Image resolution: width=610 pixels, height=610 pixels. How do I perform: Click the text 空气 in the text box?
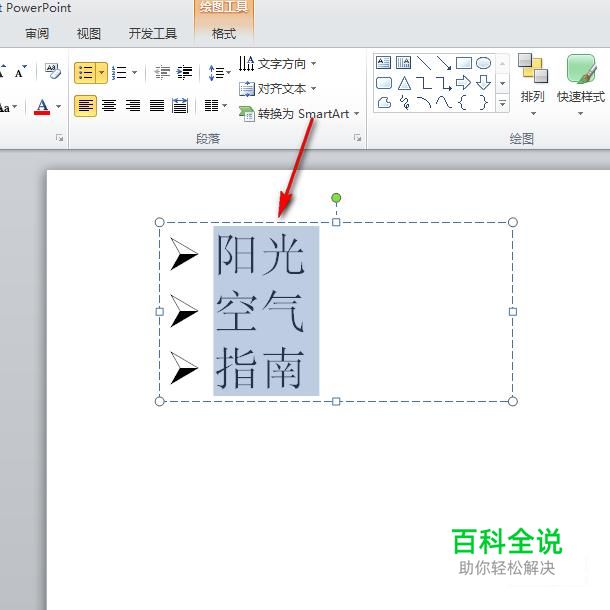(260, 312)
